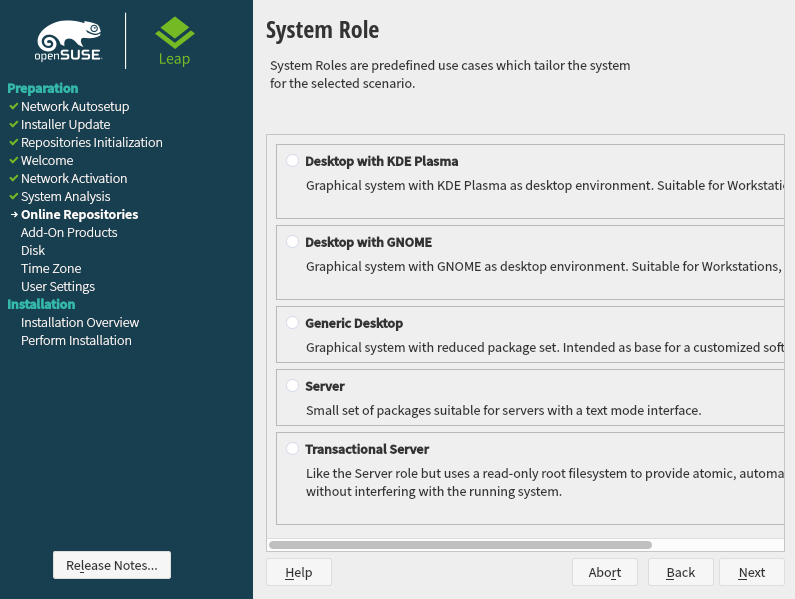795x599 pixels.
Task: Click the Installation Overview sidebar entry
Action: tap(80, 322)
